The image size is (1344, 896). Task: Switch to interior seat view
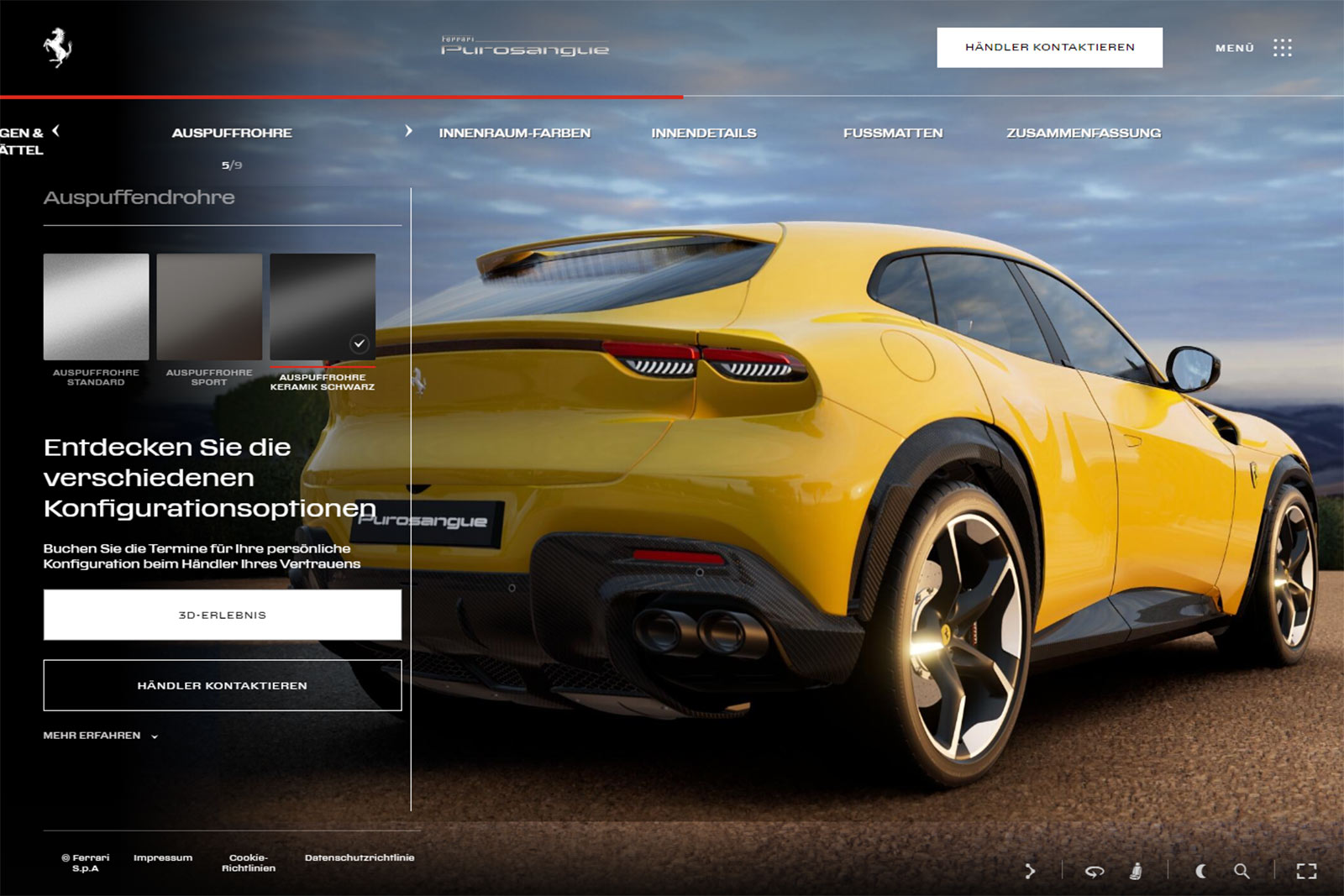click(1136, 871)
